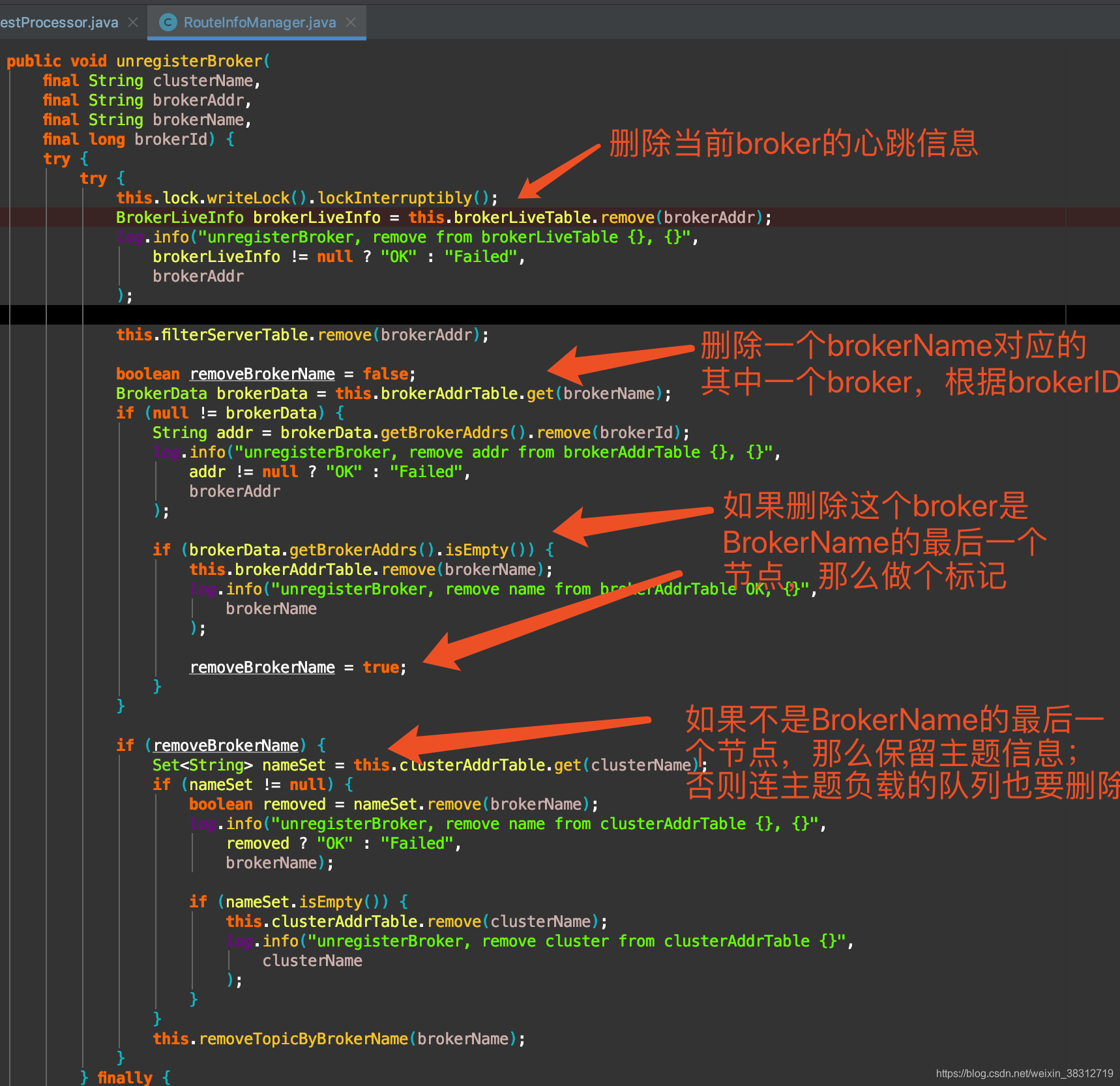The image size is (1120, 1086).
Task: Open the estProcessor.java editor tab
Action: coord(59,22)
